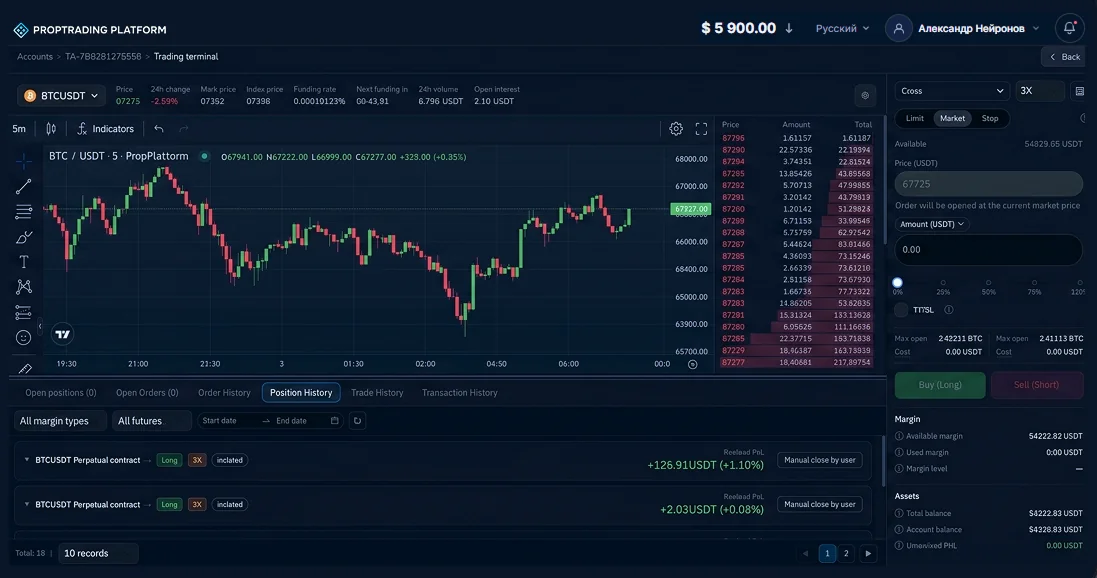Image resolution: width=1097 pixels, height=578 pixels.
Task: Enter fullscreen chart mode
Action: tap(701, 129)
